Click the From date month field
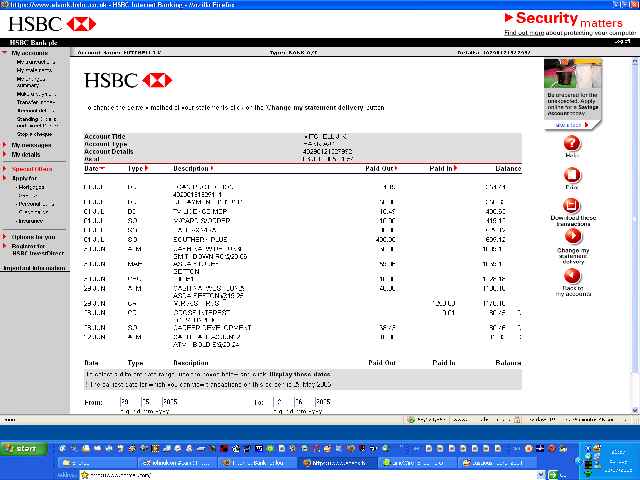This screenshot has height=480, width=640. [x=149, y=402]
